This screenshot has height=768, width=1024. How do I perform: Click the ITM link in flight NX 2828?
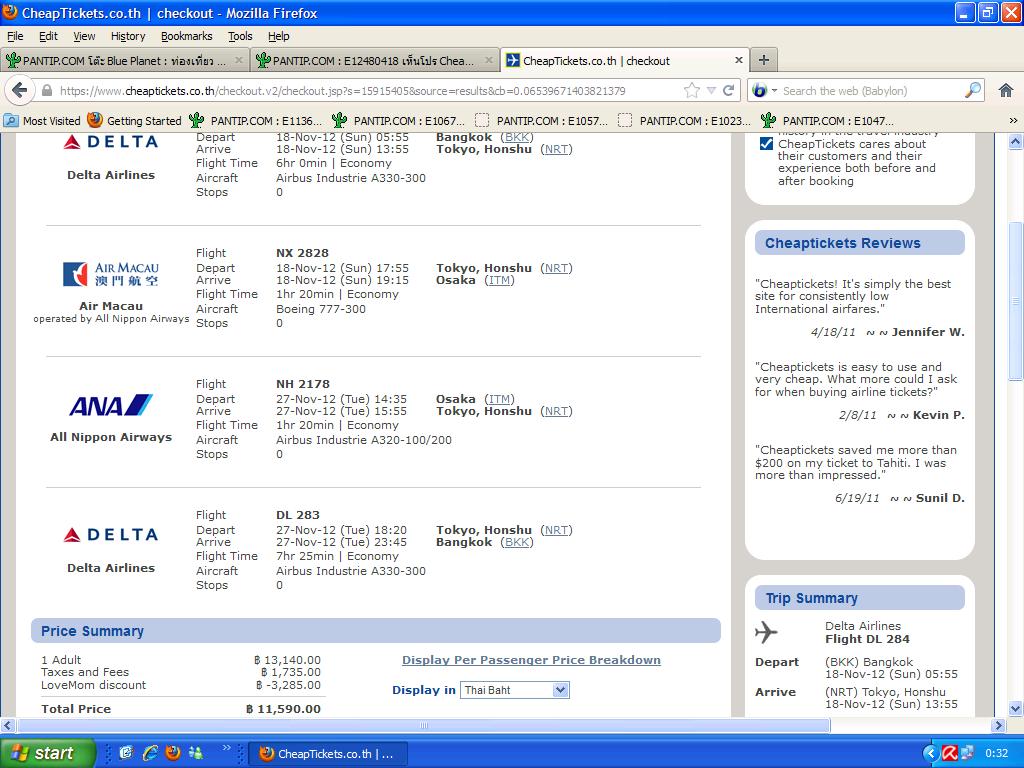pyautogui.click(x=500, y=280)
